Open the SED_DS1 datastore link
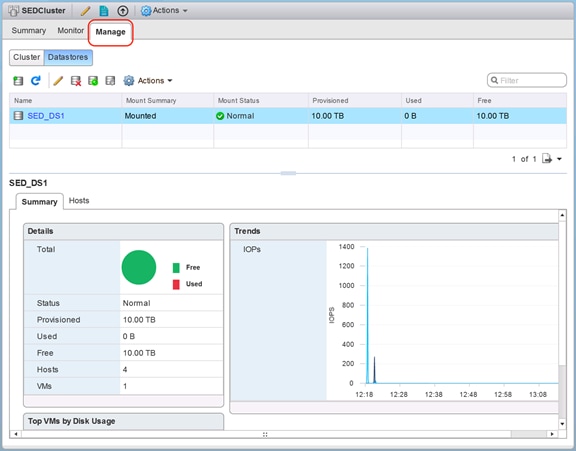Viewport: 576px width, 451px height. point(46,116)
